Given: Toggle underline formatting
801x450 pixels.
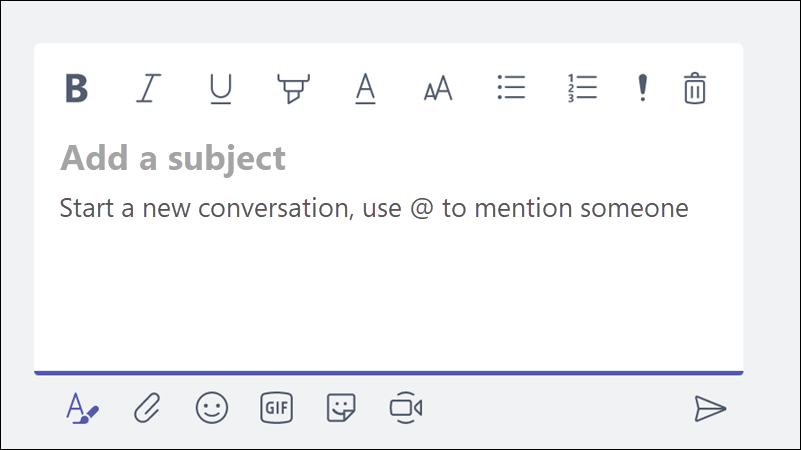Looking at the screenshot, I should (x=221, y=88).
